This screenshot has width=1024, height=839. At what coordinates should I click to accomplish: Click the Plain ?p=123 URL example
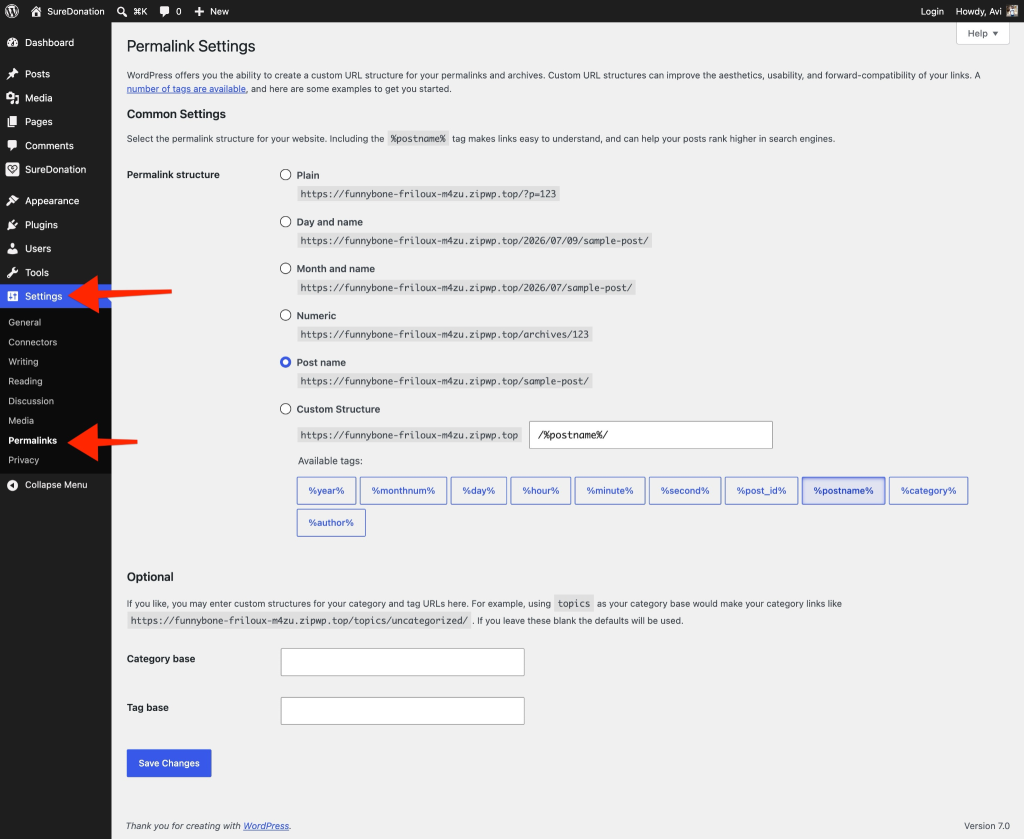(428, 194)
